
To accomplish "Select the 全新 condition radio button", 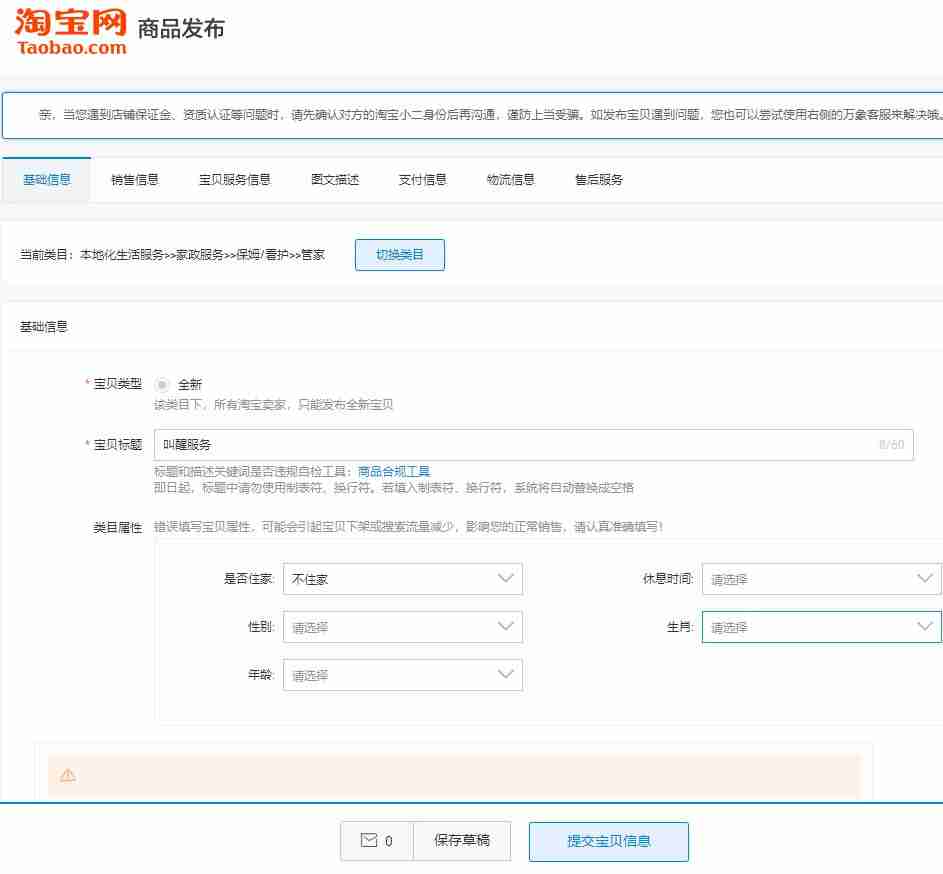I will [x=162, y=383].
